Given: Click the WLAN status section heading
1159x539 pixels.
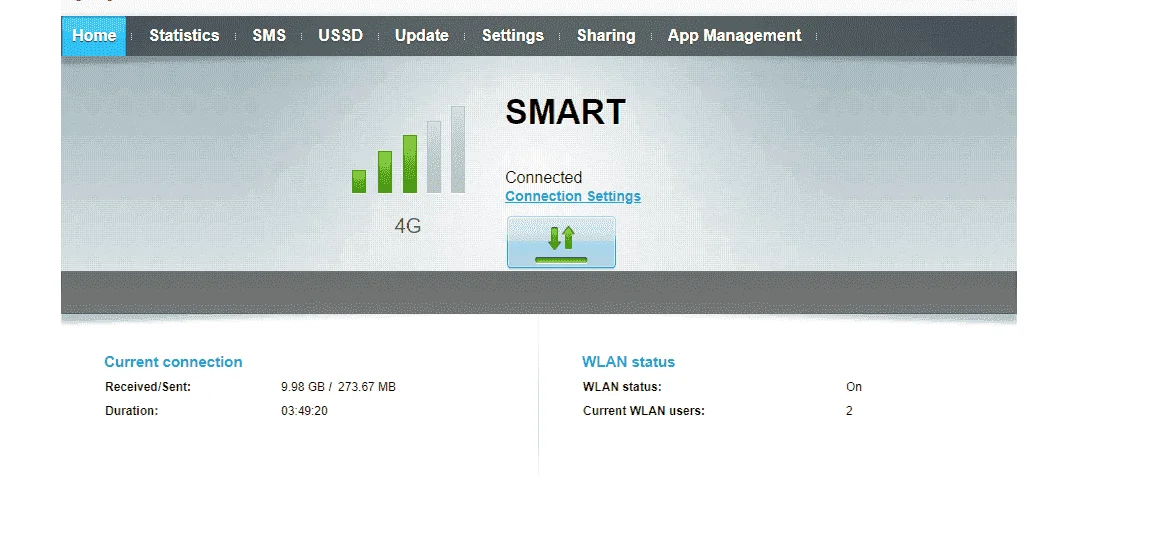Looking at the screenshot, I should pyautogui.click(x=628, y=362).
